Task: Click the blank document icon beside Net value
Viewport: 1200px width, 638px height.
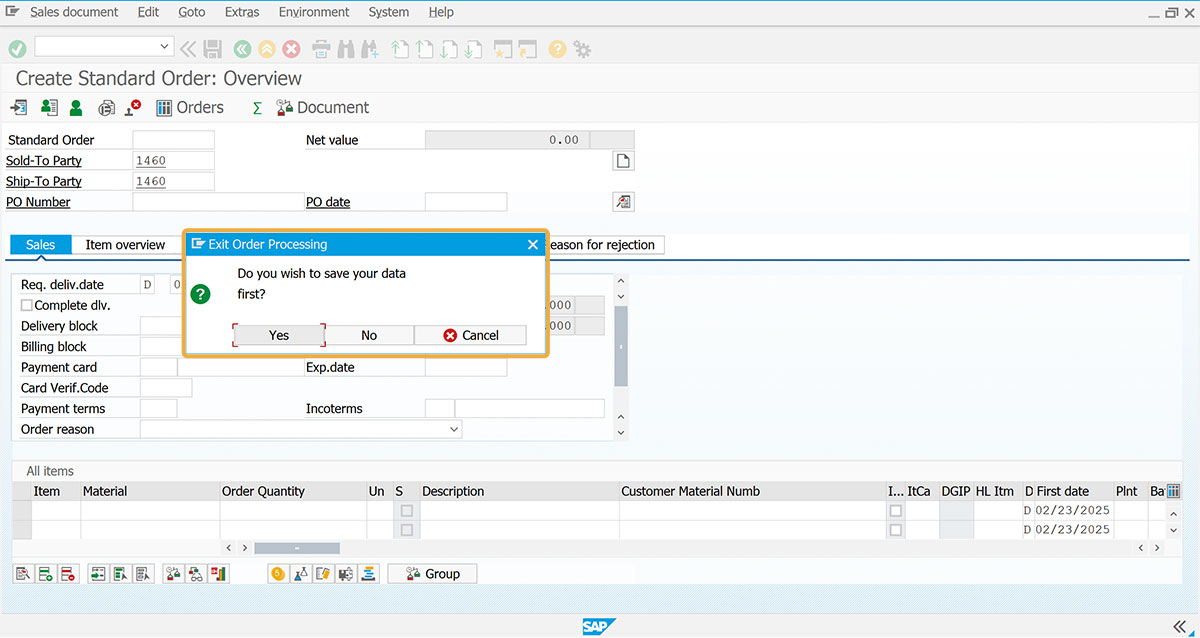Action: (623, 161)
